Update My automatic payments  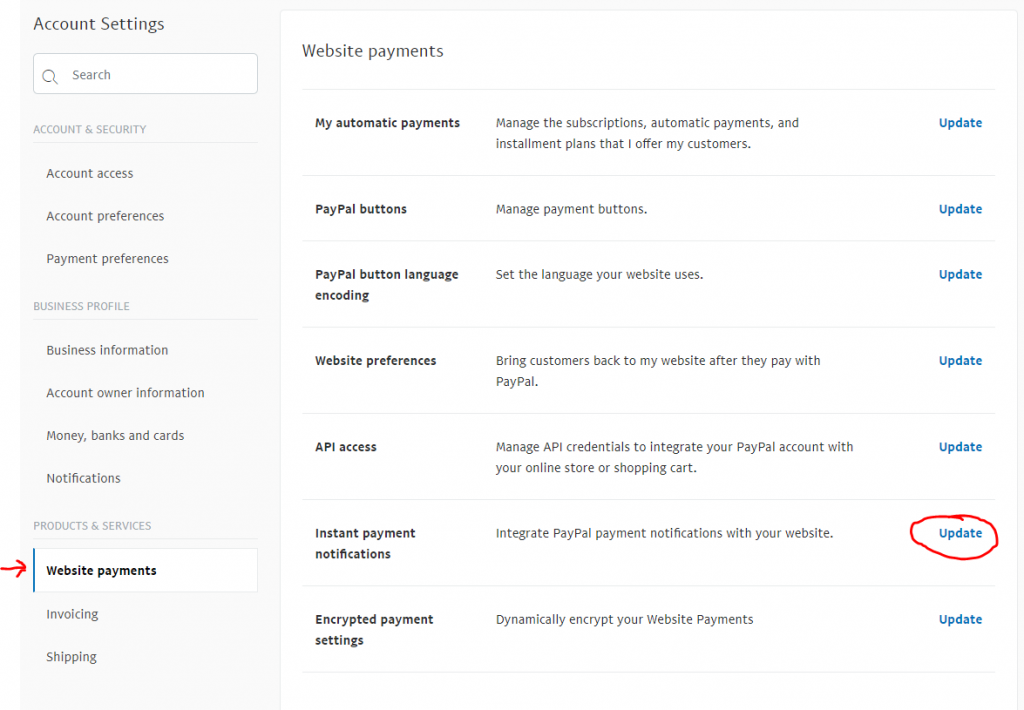point(960,123)
